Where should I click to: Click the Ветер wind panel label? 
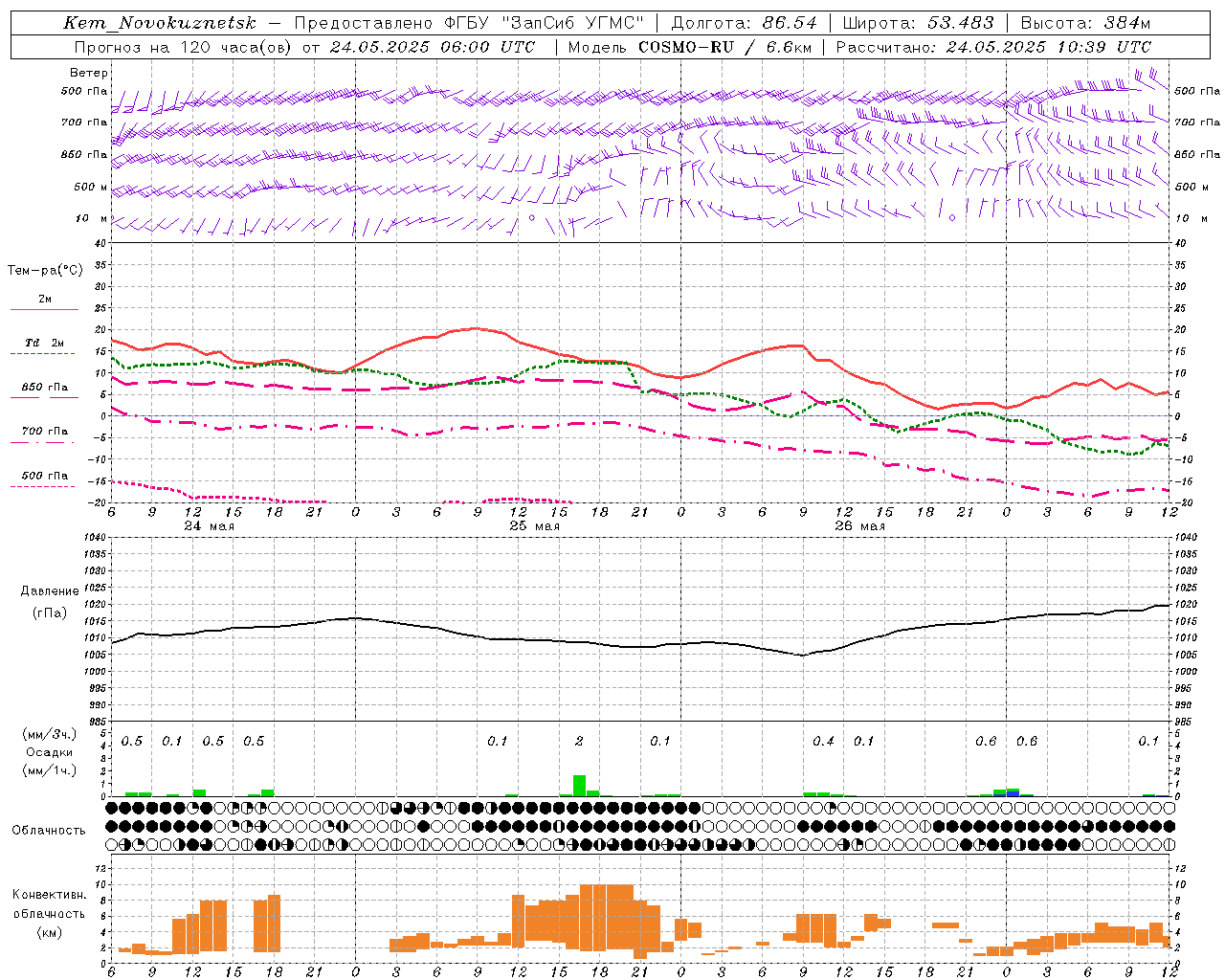[x=89, y=73]
